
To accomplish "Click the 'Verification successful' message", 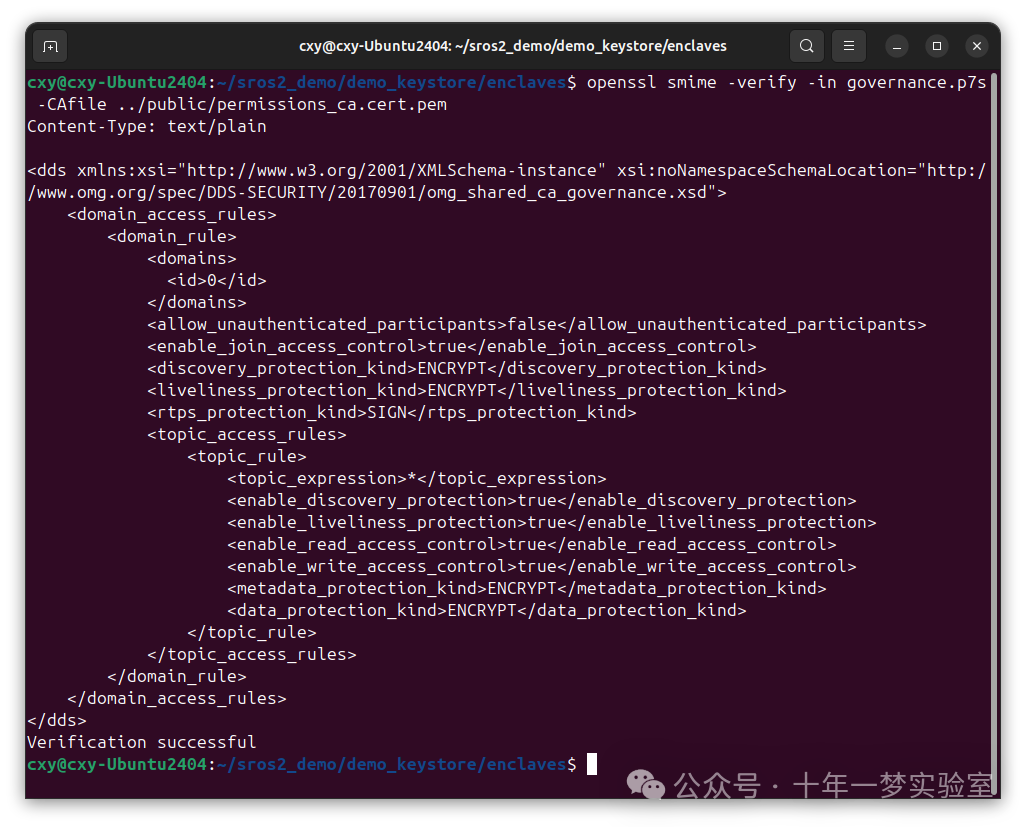I will (x=141, y=743).
